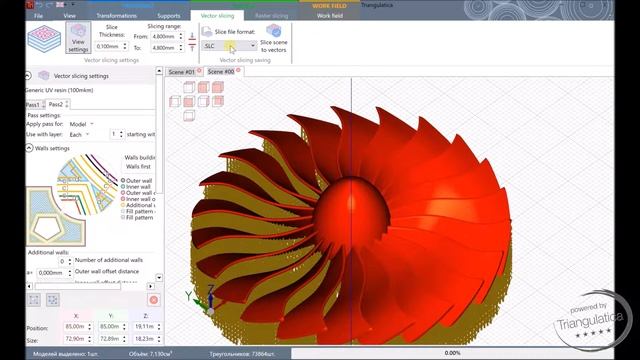640x360 pixels.
Task: Close the Scene #00 tab
Action: tap(238, 70)
